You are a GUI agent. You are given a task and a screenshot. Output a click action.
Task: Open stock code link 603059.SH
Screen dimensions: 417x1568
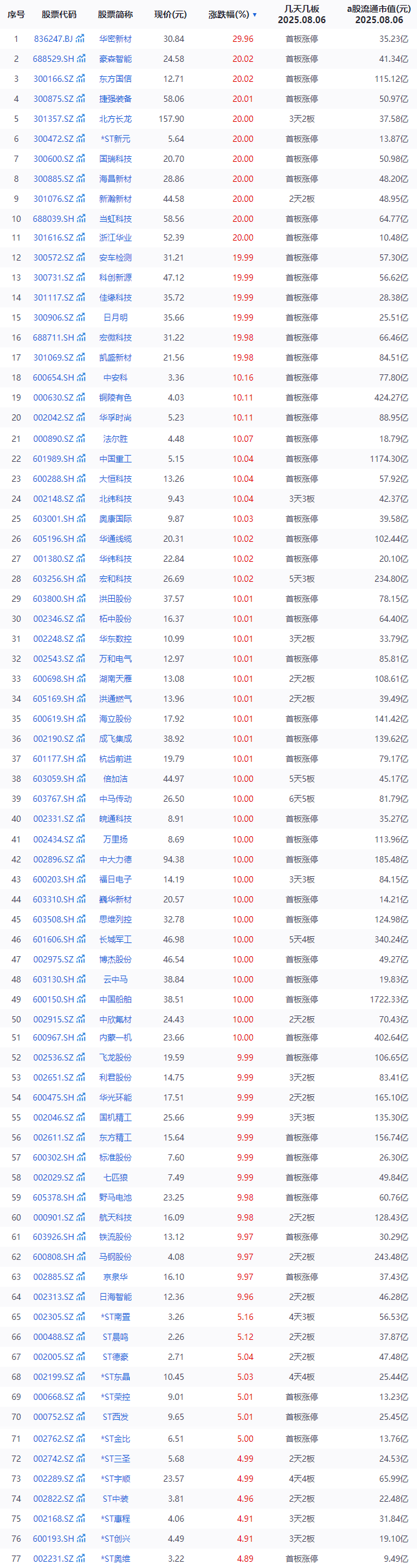[x=54, y=779]
